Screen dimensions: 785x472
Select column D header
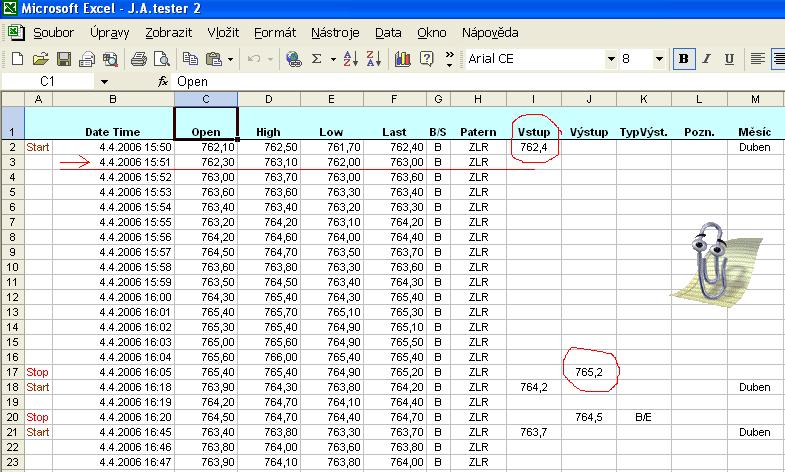268,98
